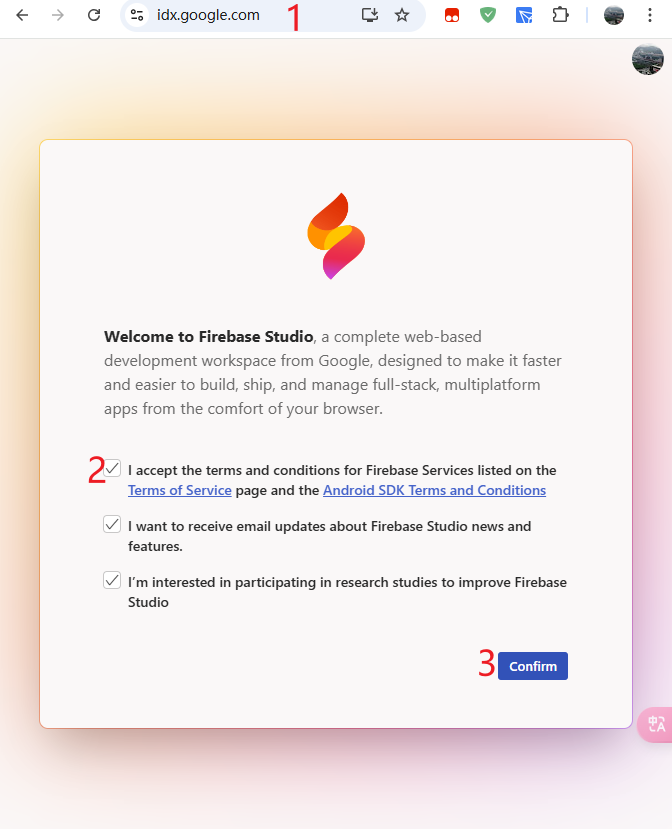
Task: Click the browser back arrow
Action: click(x=22, y=15)
